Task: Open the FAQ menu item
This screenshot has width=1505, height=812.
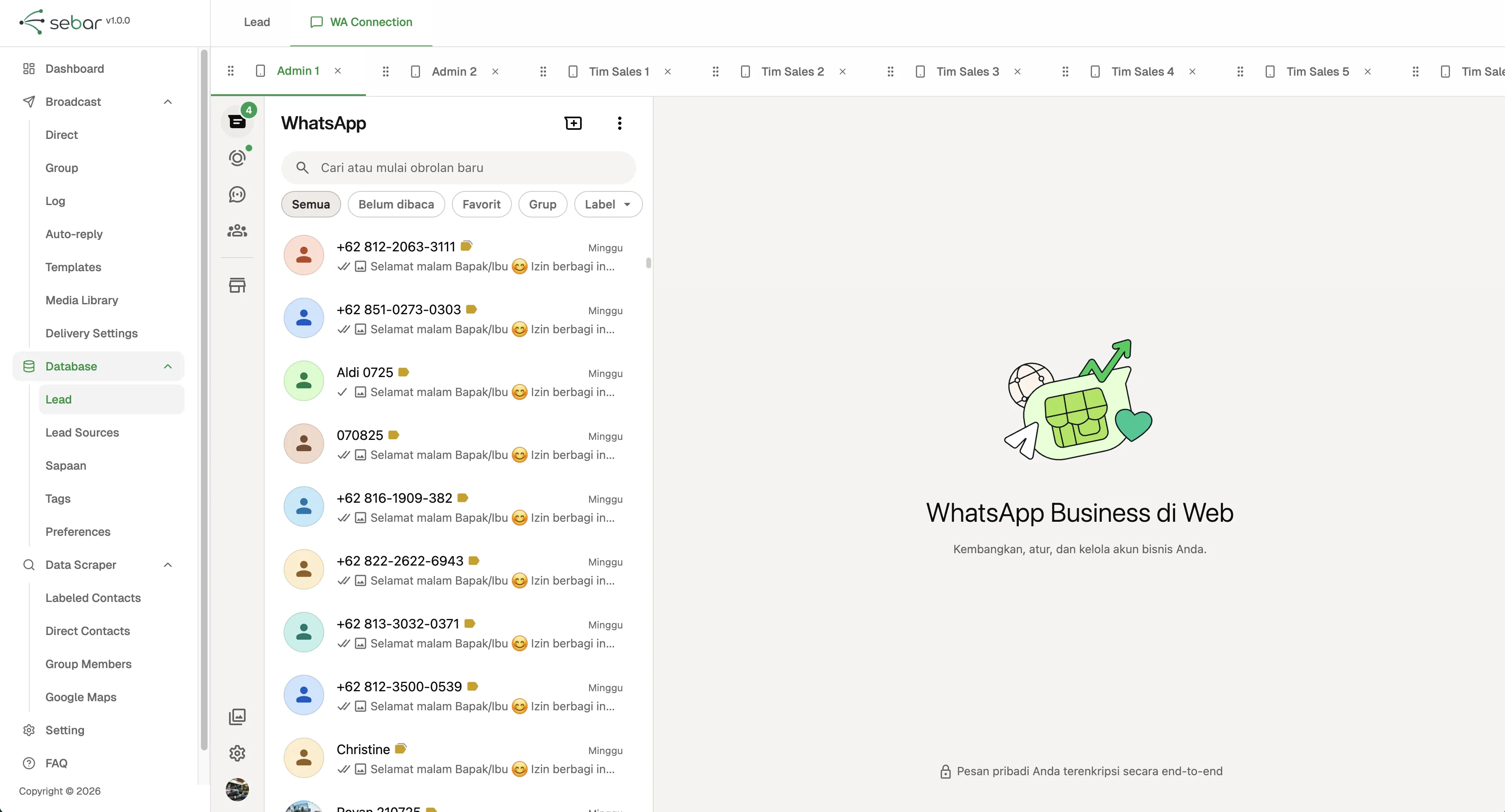Action: [x=56, y=764]
